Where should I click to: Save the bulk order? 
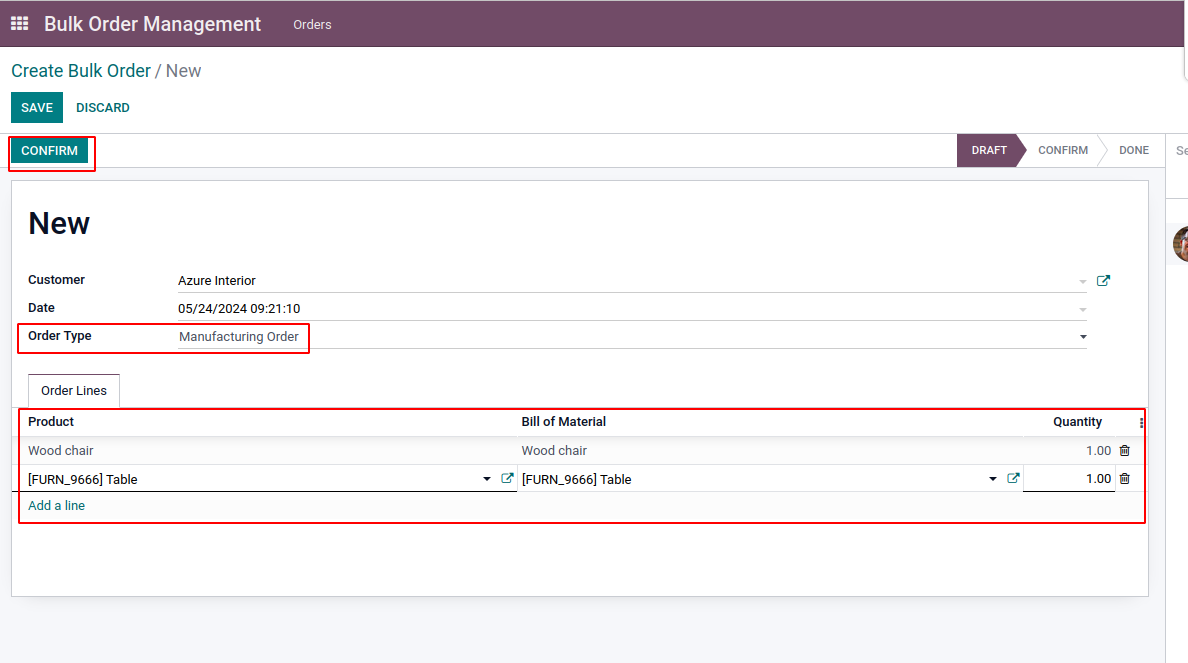point(36,108)
